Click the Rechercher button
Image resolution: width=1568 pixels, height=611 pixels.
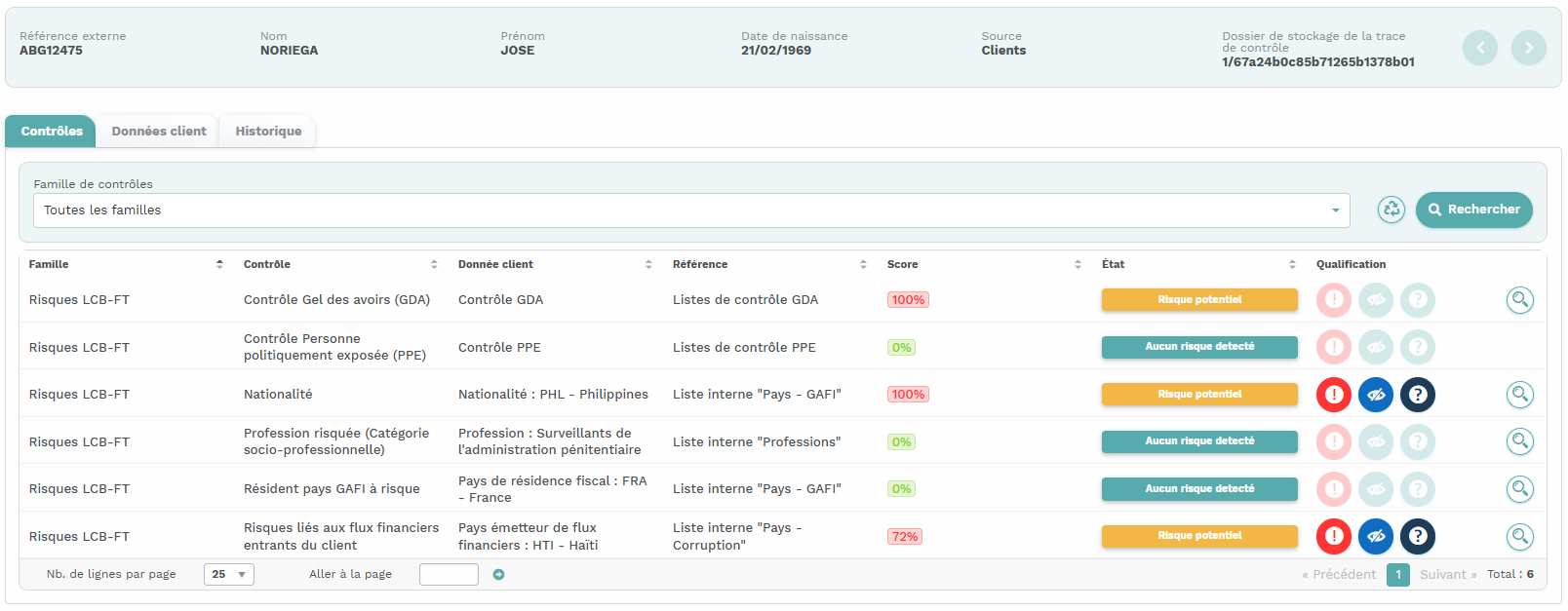pos(1474,210)
